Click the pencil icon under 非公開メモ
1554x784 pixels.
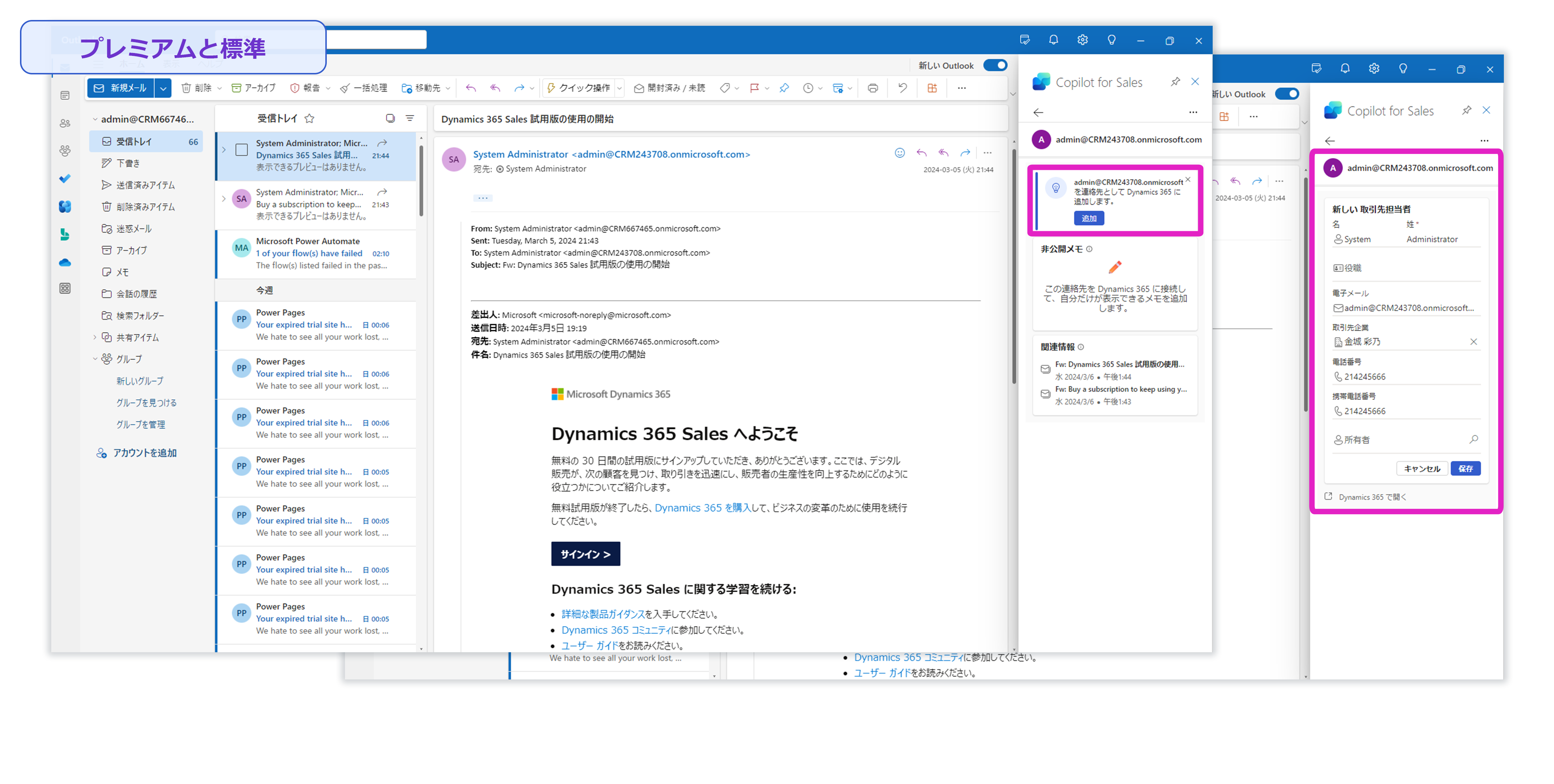[1115, 267]
